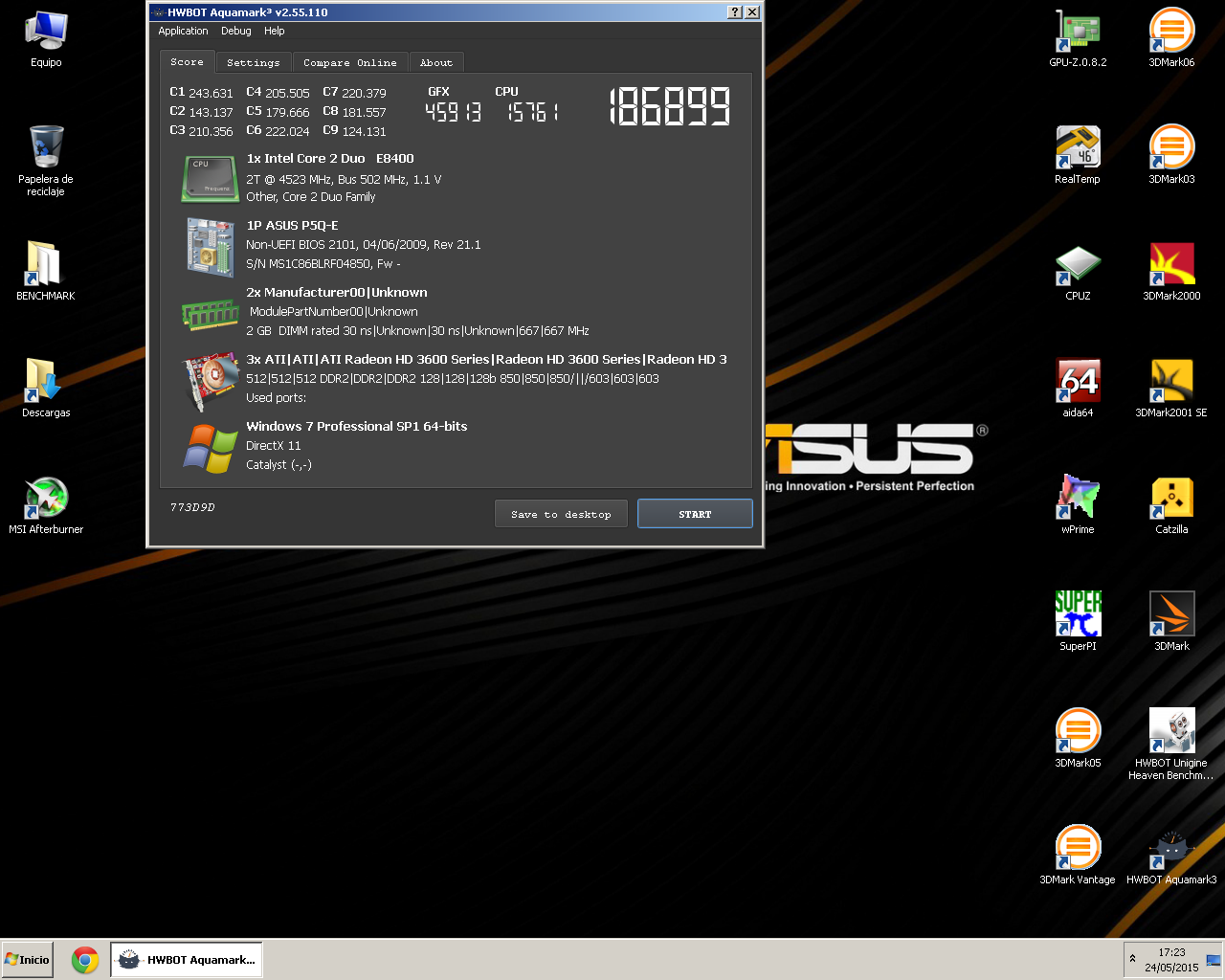1225x980 pixels.
Task: Launch 3DMark2001 SE shortcut
Action: [x=1171, y=389]
